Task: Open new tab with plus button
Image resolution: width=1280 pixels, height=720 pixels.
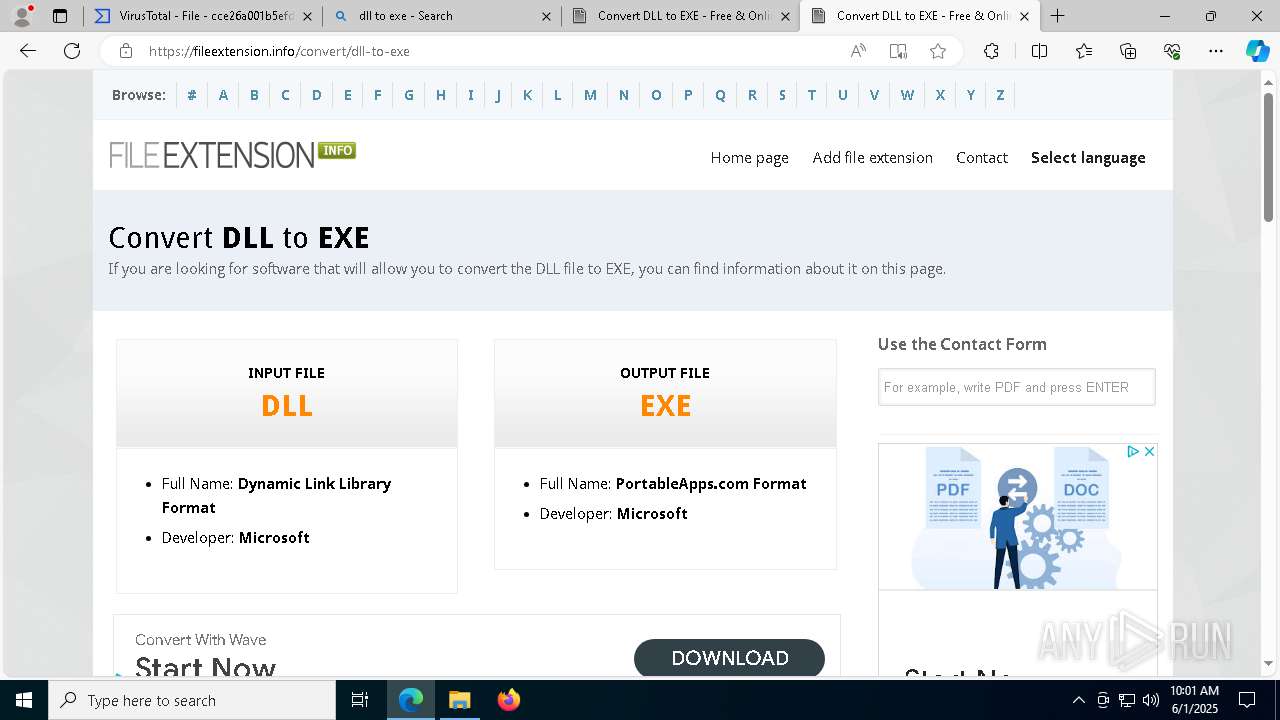Action: [1057, 16]
